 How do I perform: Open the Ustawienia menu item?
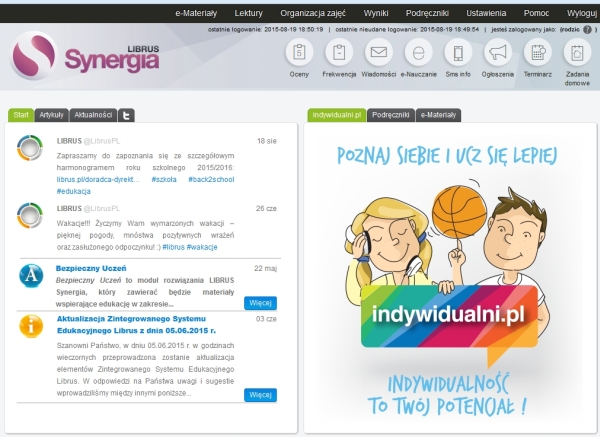(x=486, y=13)
